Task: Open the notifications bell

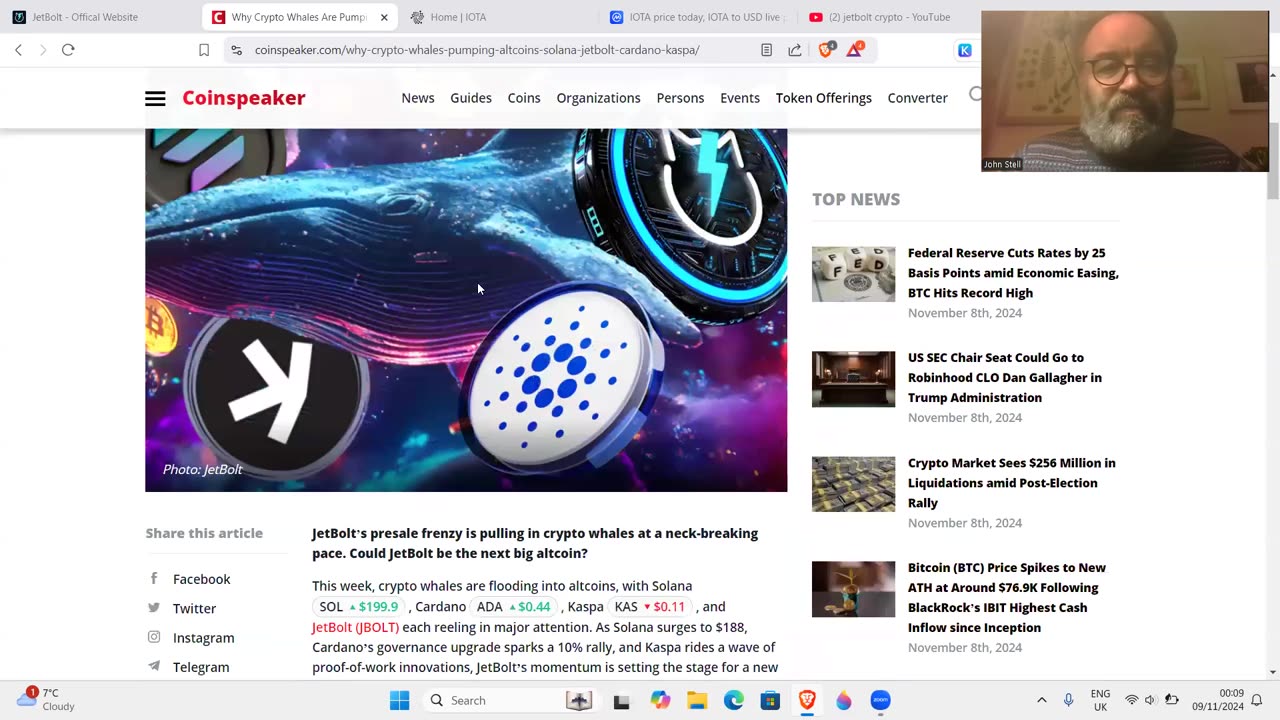Action: [1257, 700]
